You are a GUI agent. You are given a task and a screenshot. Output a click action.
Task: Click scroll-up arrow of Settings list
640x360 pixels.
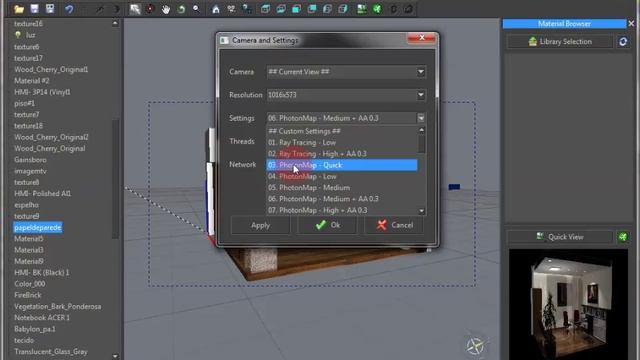(422, 130)
